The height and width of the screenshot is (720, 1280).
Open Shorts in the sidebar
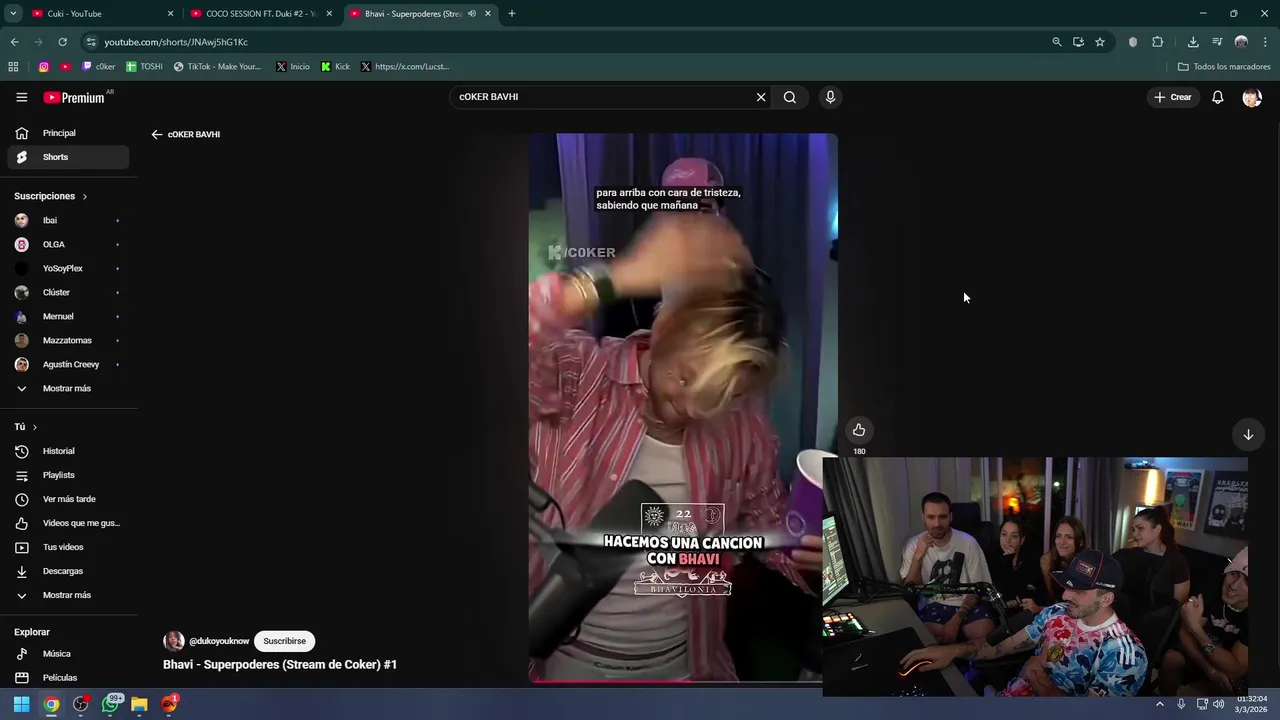68,157
